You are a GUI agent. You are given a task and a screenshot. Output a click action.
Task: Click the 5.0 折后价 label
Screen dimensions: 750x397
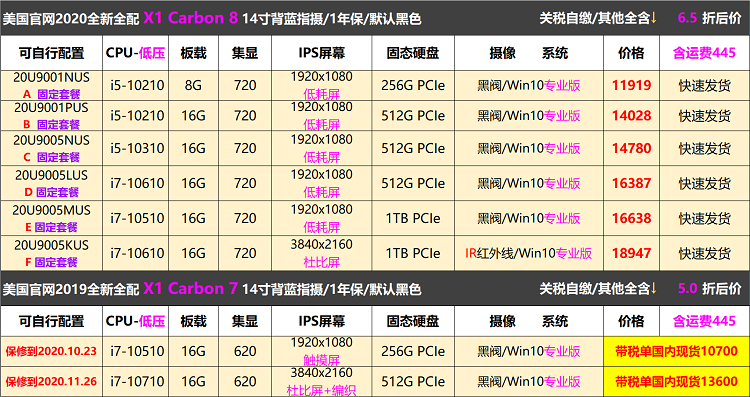[709, 288]
